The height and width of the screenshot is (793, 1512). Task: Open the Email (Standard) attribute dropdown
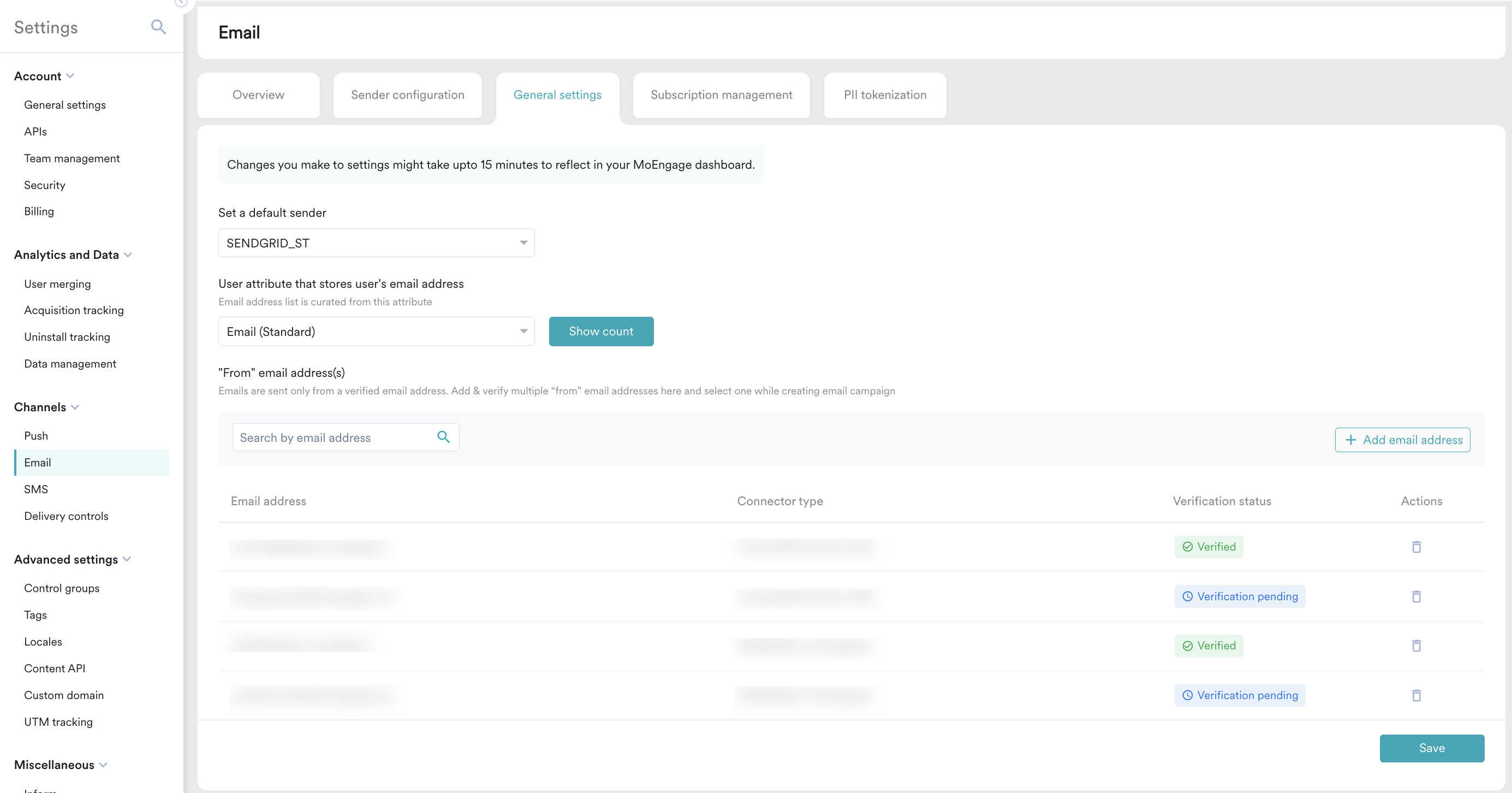(376, 332)
